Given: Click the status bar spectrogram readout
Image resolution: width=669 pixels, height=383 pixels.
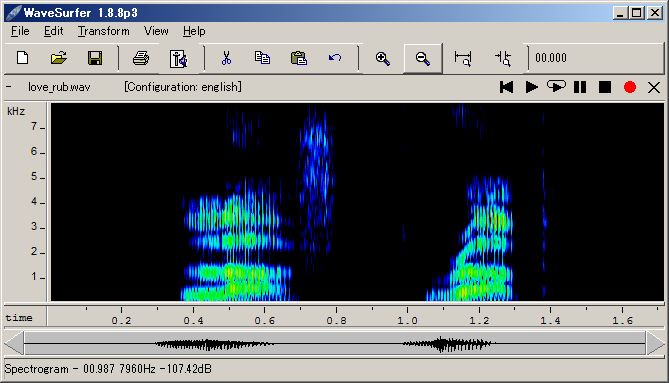Looking at the screenshot, I should pyautogui.click(x=108, y=369).
